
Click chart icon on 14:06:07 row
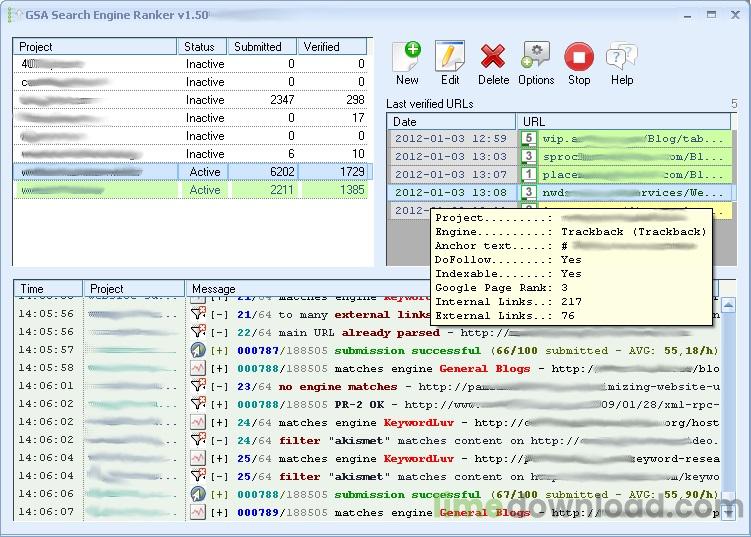coord(198,512)
